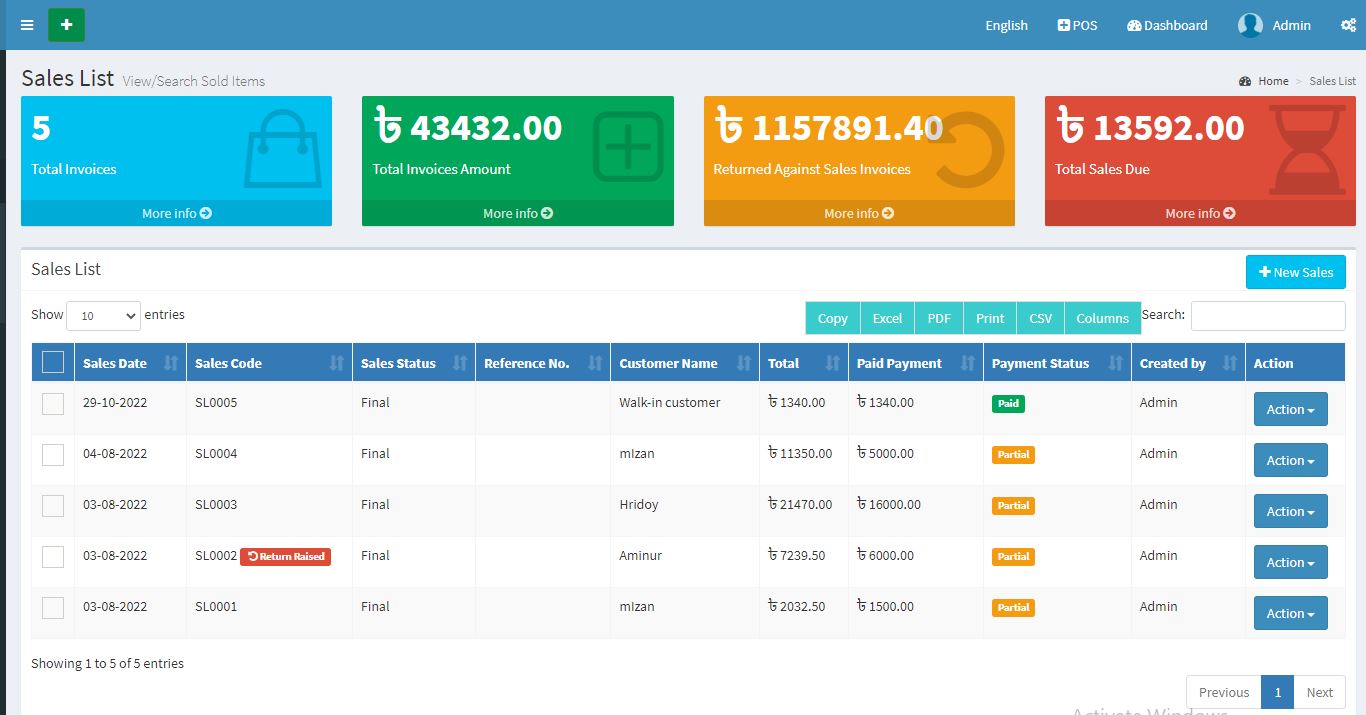The height and width of the screenshot is (715, 1366).
Task: Click the Partial status badge for SL0003
Action: pyautogui.click(x=1013, y=505)
